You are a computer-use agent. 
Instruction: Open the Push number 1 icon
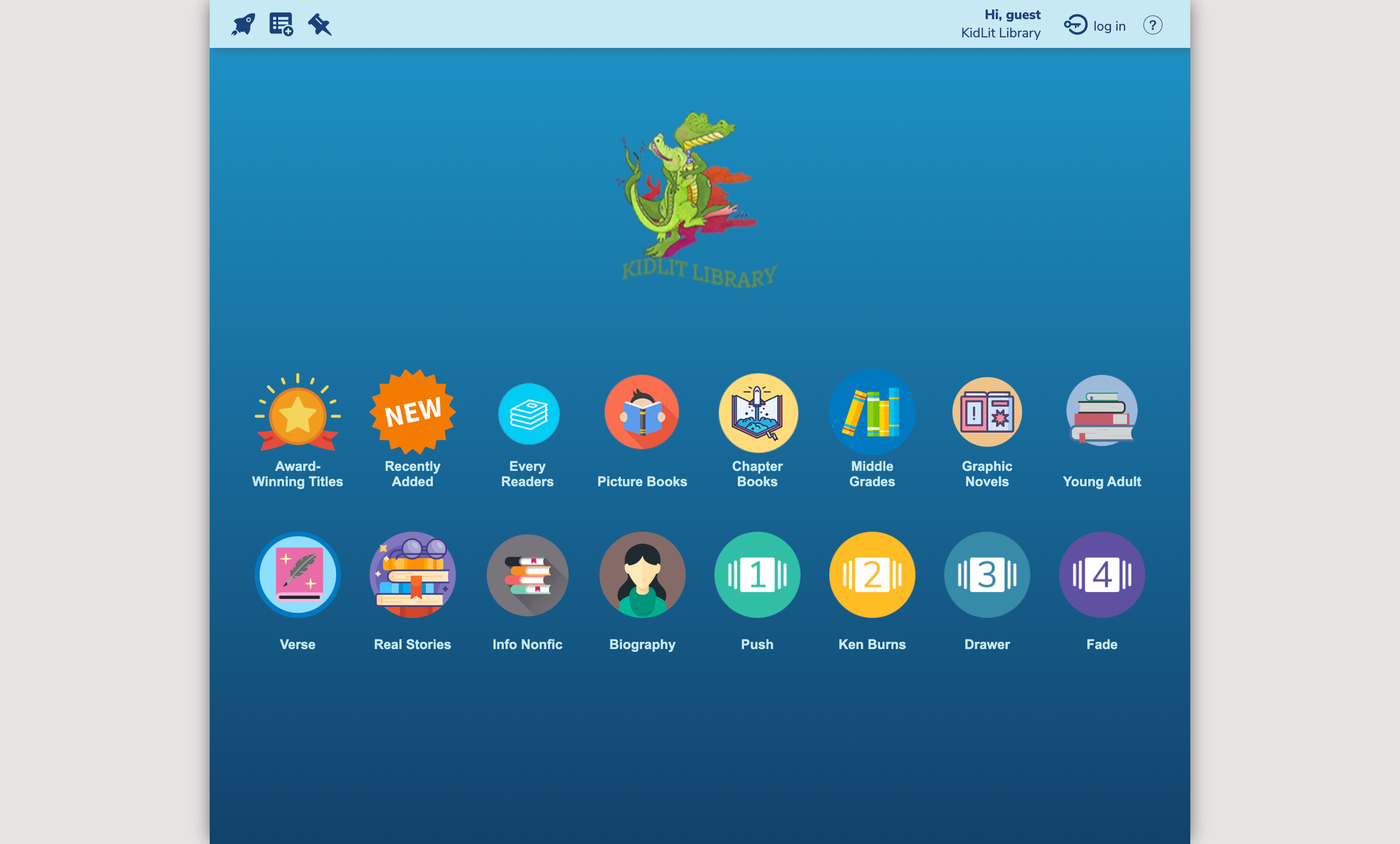tap(757, 575)
